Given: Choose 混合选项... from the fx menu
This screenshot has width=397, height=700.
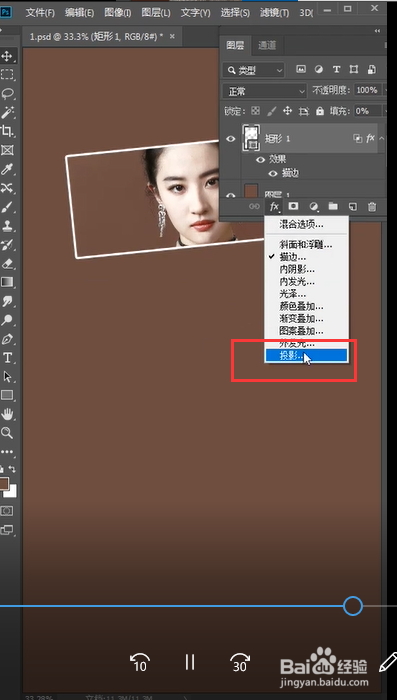Looking at the screenshot, I should [x=306, y=225].
